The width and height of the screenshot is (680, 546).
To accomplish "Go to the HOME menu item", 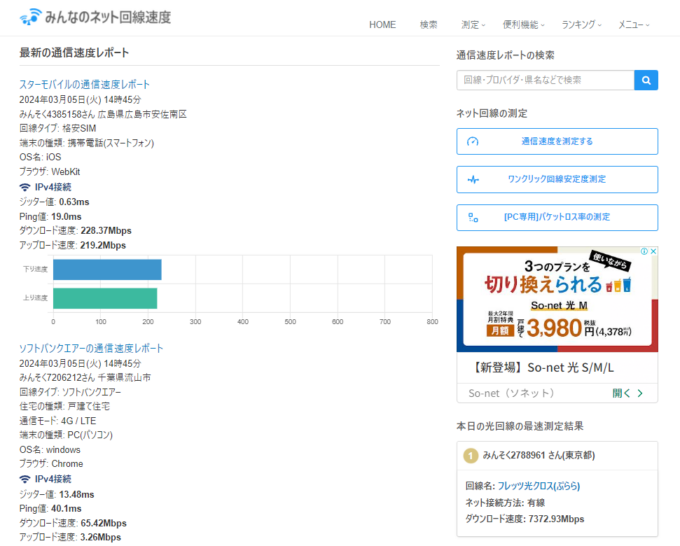I will 382,24.
